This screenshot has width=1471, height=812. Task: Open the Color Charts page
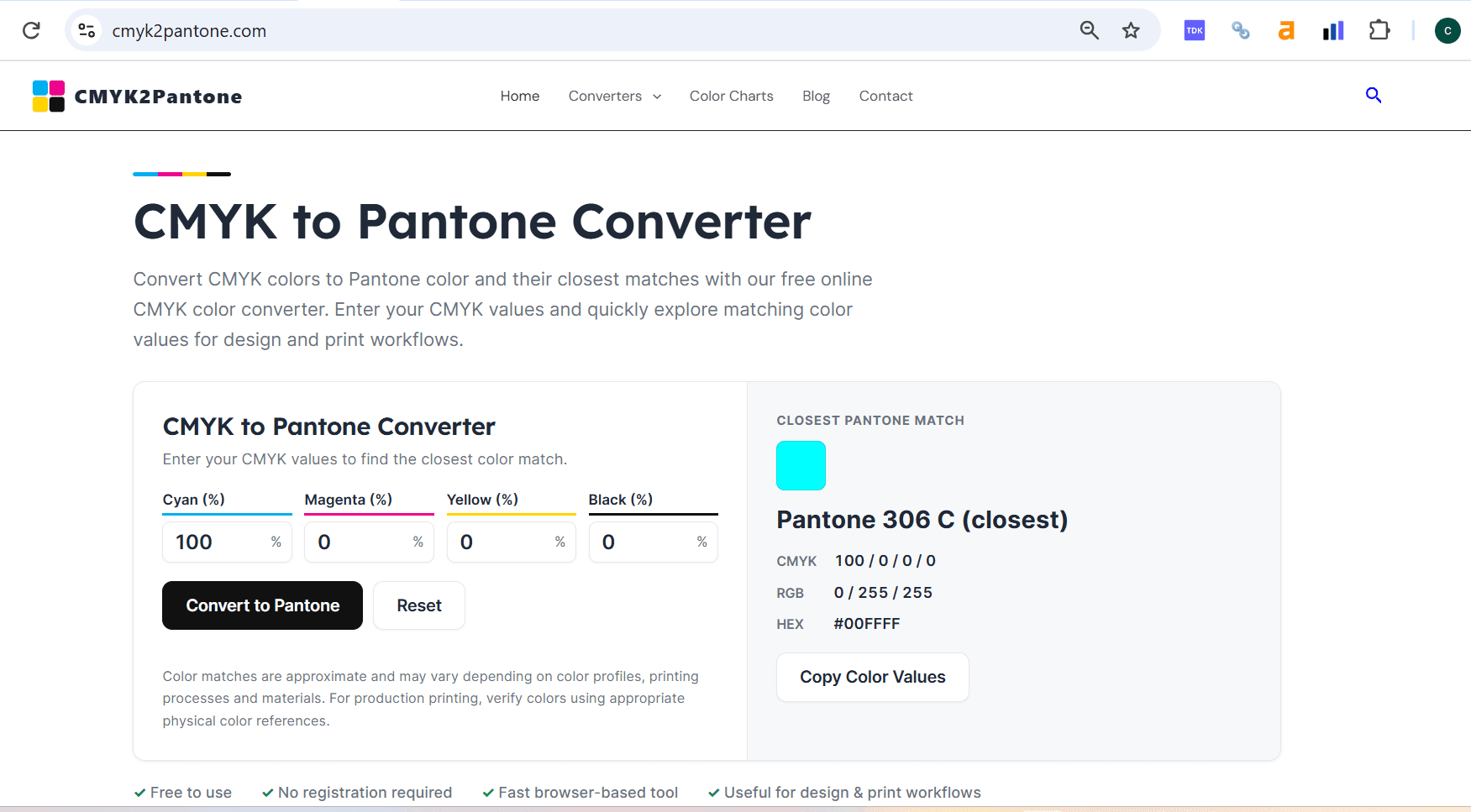(732, 97)
